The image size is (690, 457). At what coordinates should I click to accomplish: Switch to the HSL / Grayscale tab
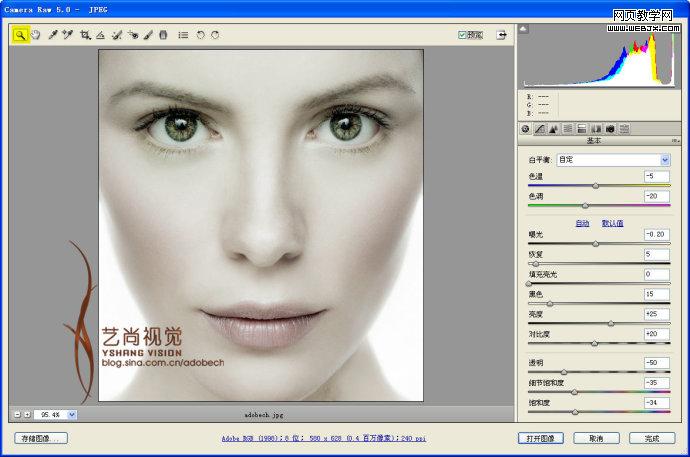coord(568,129)
